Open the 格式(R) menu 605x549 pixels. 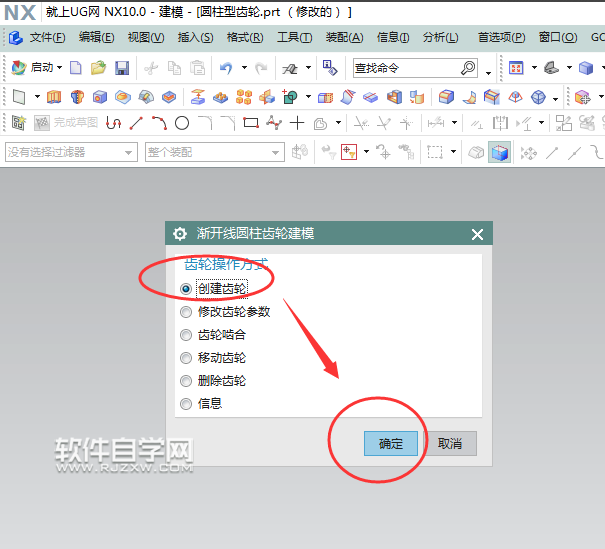245,37
